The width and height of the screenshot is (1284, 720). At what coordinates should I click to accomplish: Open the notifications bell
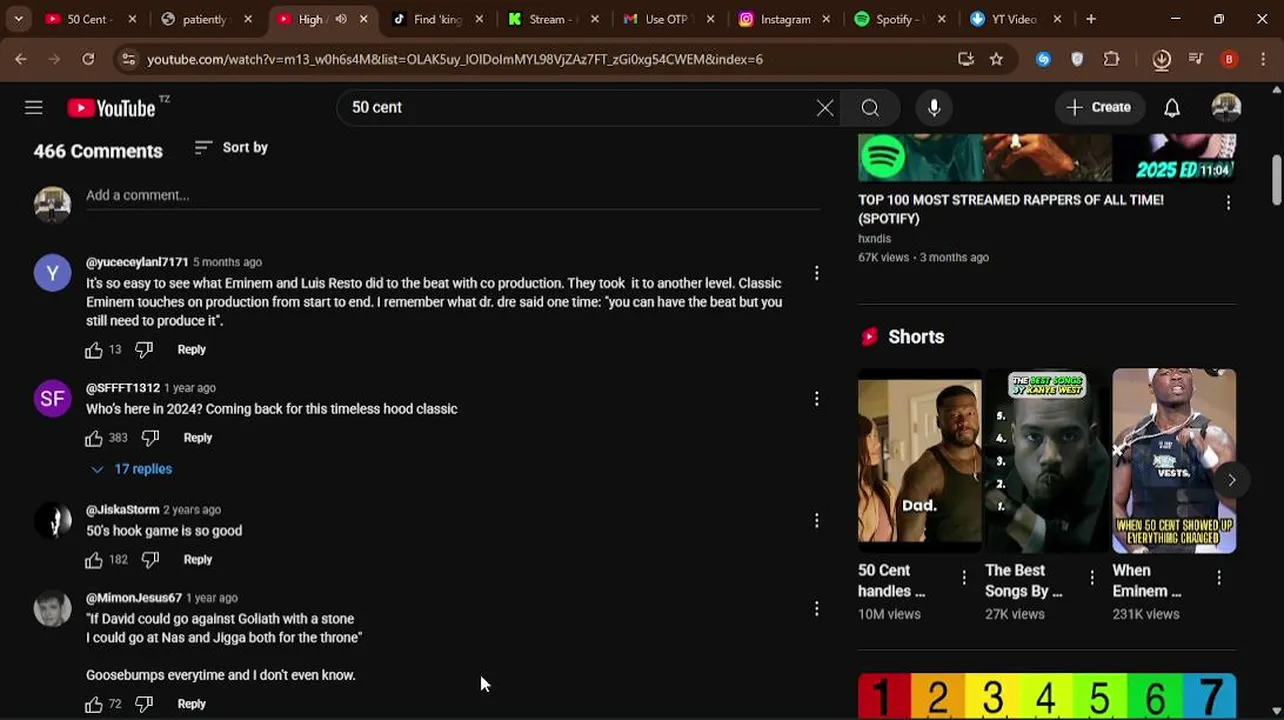(1172, 108)
